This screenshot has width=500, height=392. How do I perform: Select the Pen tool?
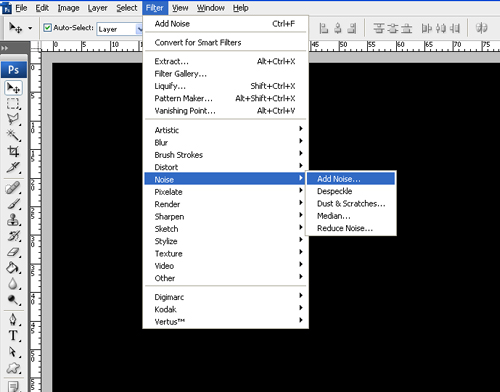click(13, 320)
